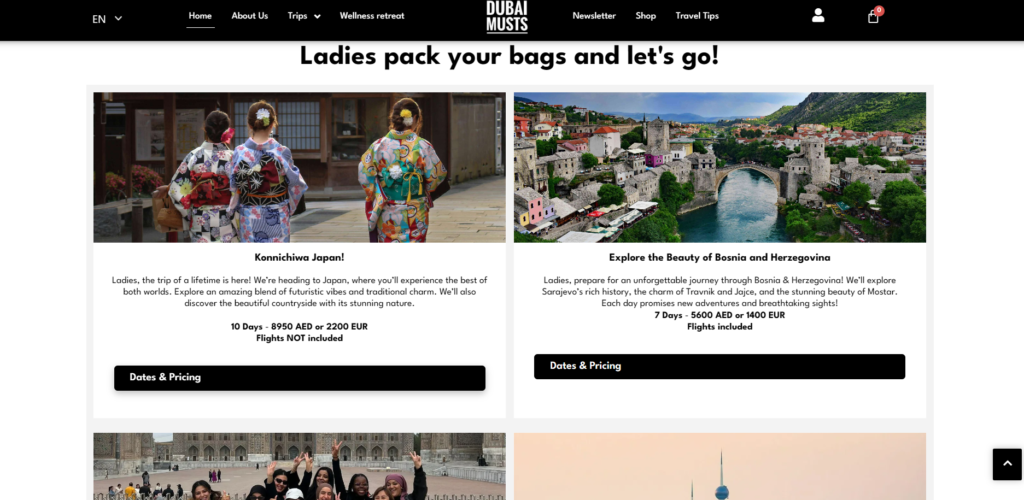1024x500 pixels.
Task: Expand the Trips menu dropdown
Action: tap(304, 16)
